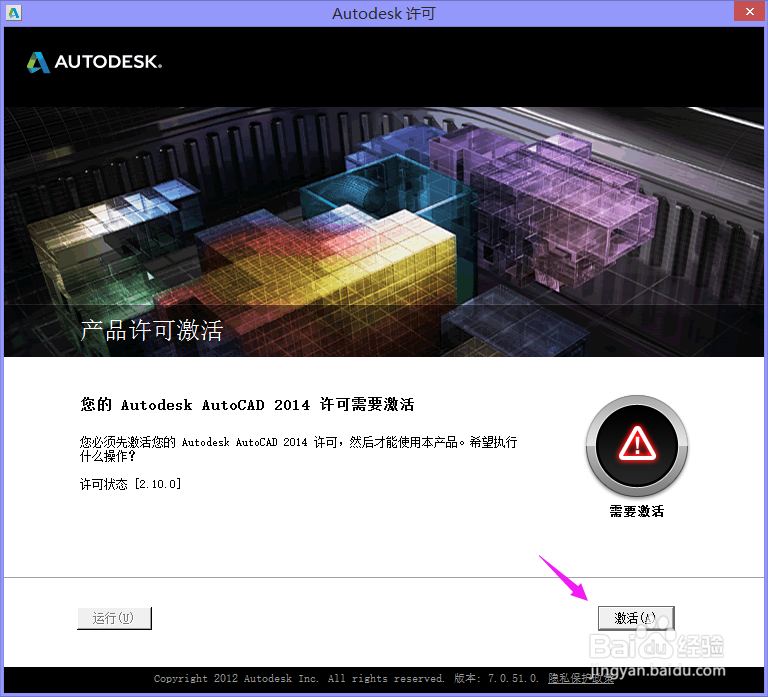Click the Autodesk 许可 window title
768x697 pixels.
[x=384, y=13]
